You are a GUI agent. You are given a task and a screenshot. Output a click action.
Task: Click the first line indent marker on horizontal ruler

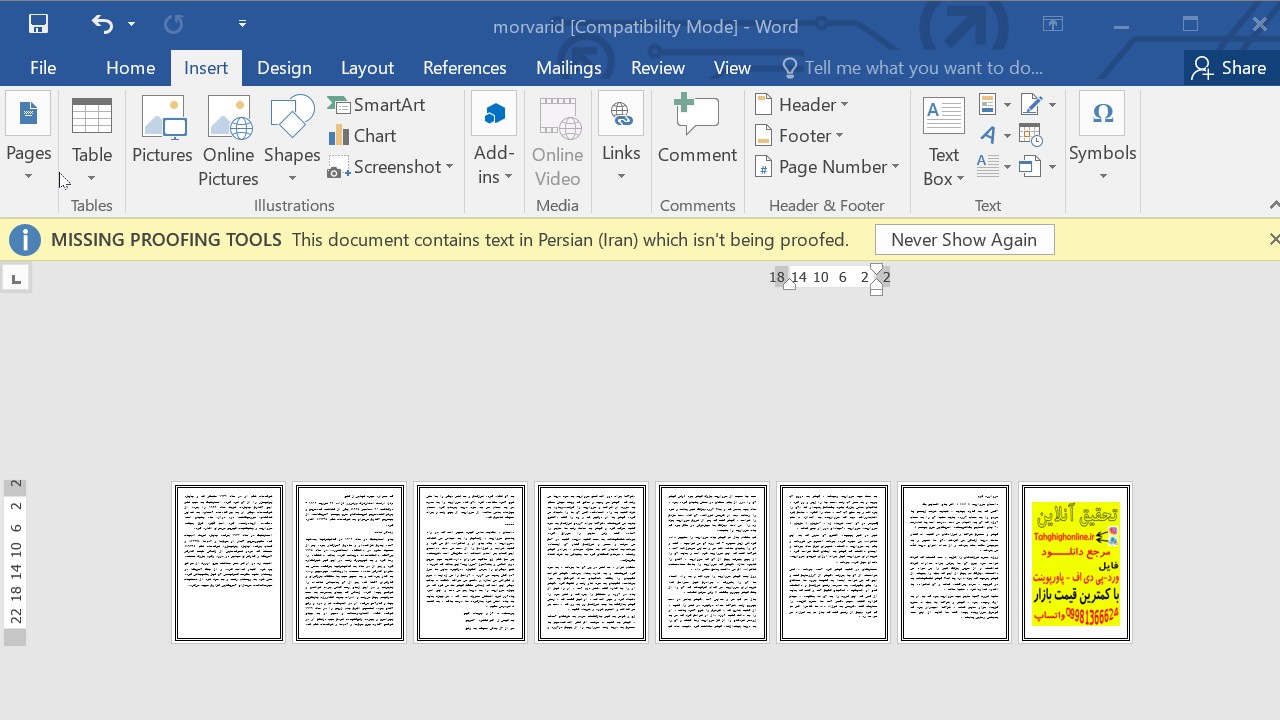877,270
